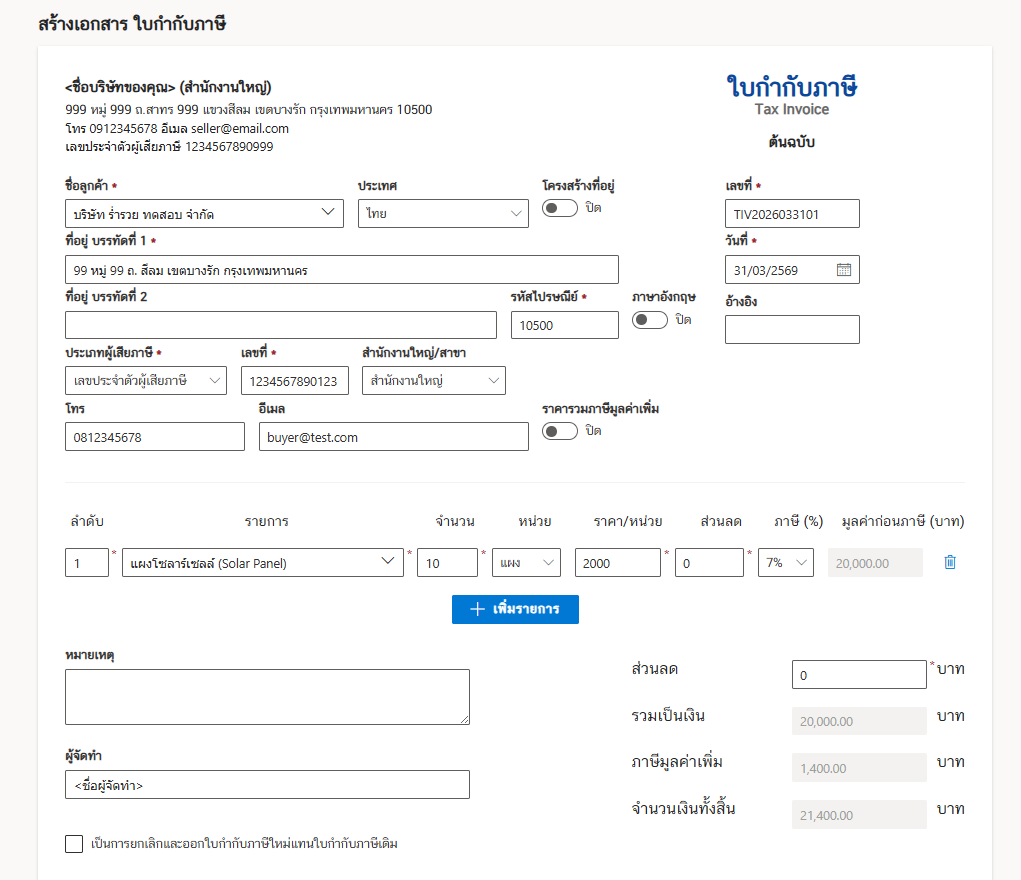Click the ส่วนลด total discount field

pyautogui.click(x=858, y=675)
